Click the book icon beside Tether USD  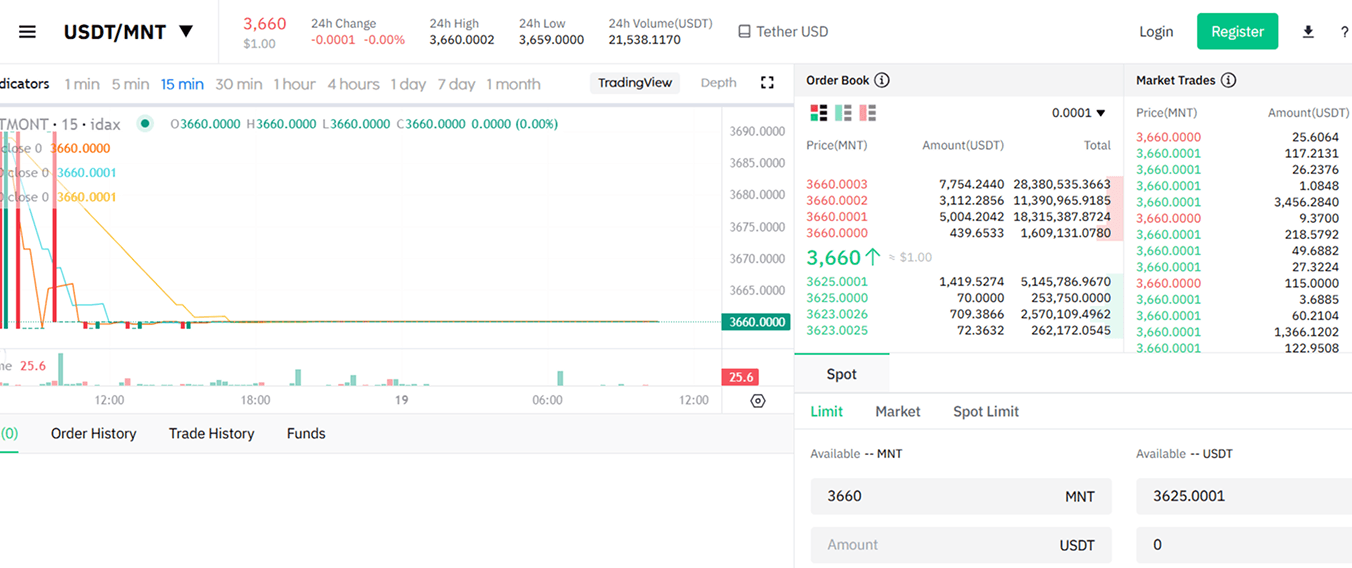pos(744,31)
